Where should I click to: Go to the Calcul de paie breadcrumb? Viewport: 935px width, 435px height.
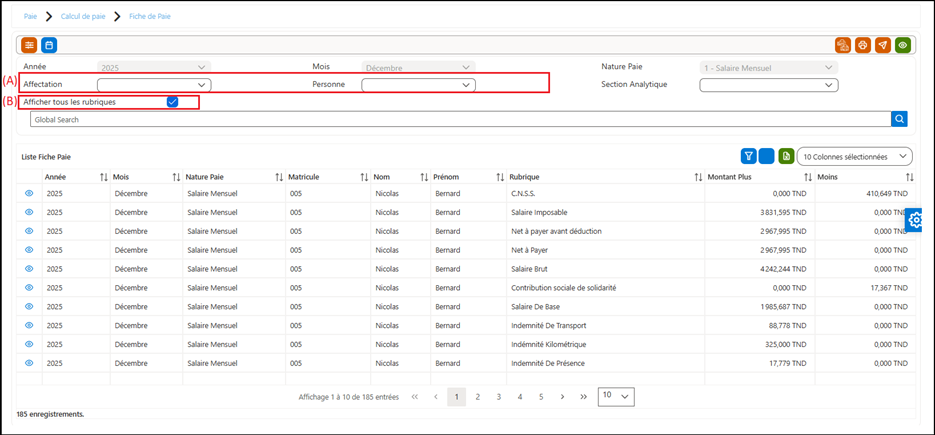point(83,17)
